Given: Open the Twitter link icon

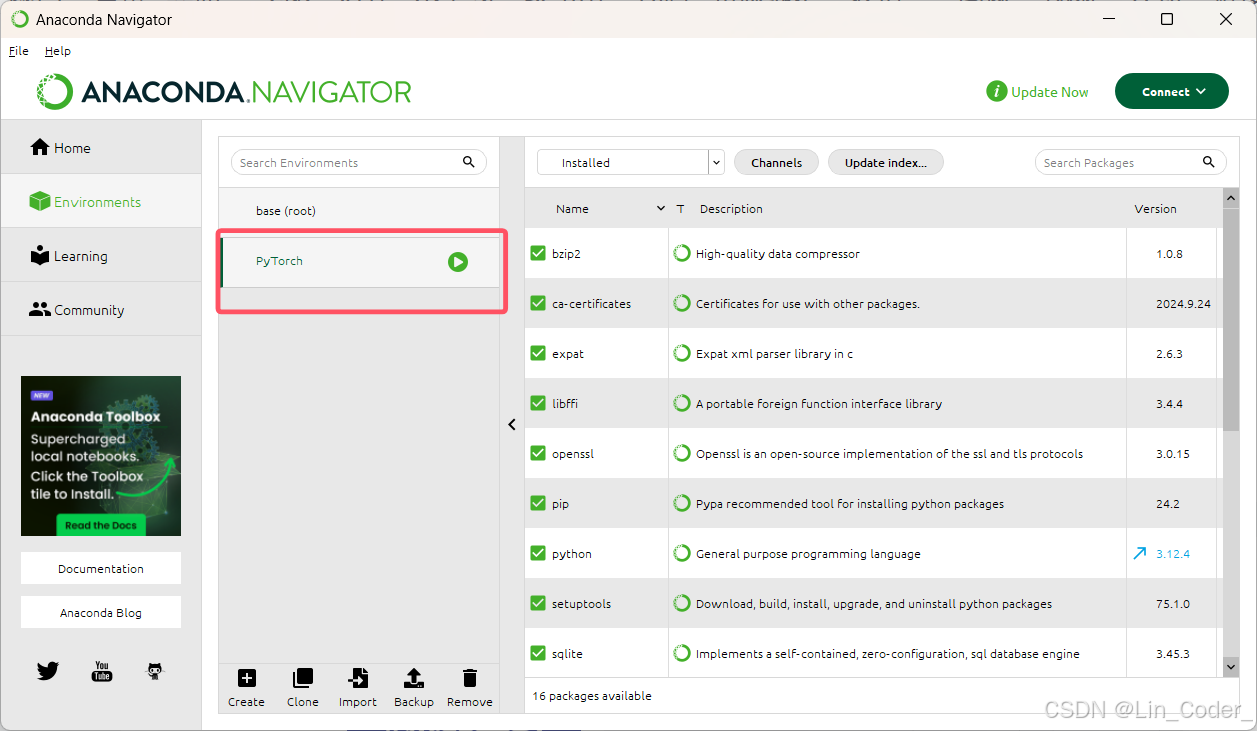Looking at the screenshot, I should pyautogui.click(x=48, y=671).
